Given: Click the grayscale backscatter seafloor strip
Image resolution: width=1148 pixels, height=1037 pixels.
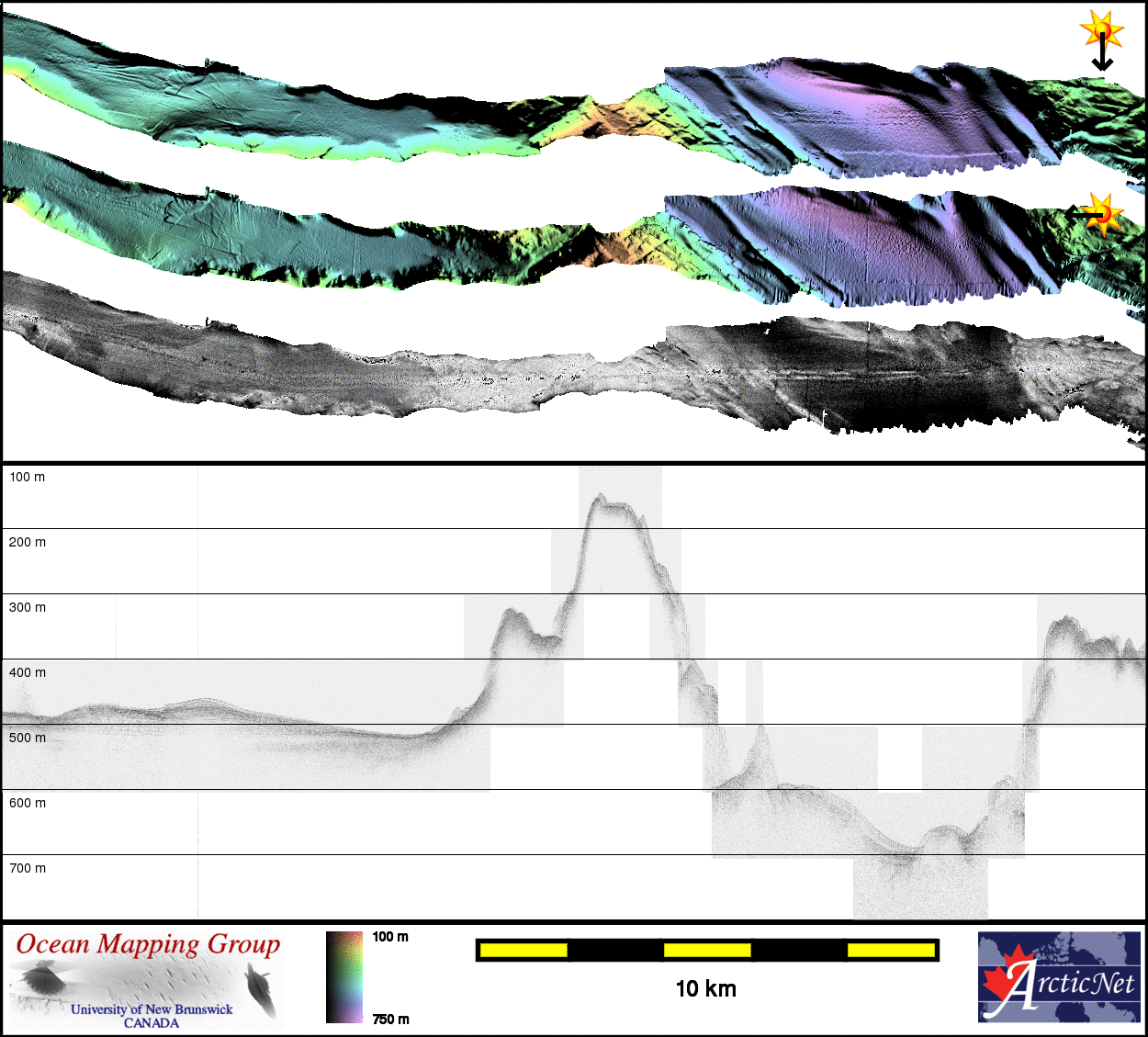Looking at the screenshot, I should click(551, 377).
